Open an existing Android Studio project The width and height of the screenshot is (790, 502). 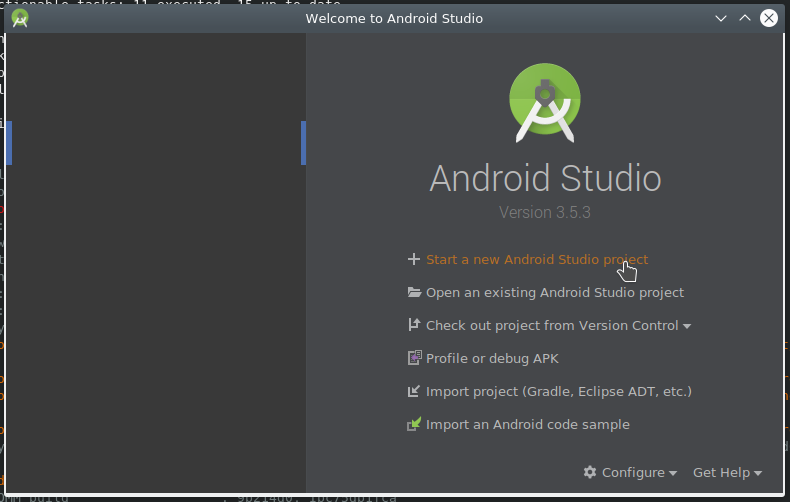(554, 292)
